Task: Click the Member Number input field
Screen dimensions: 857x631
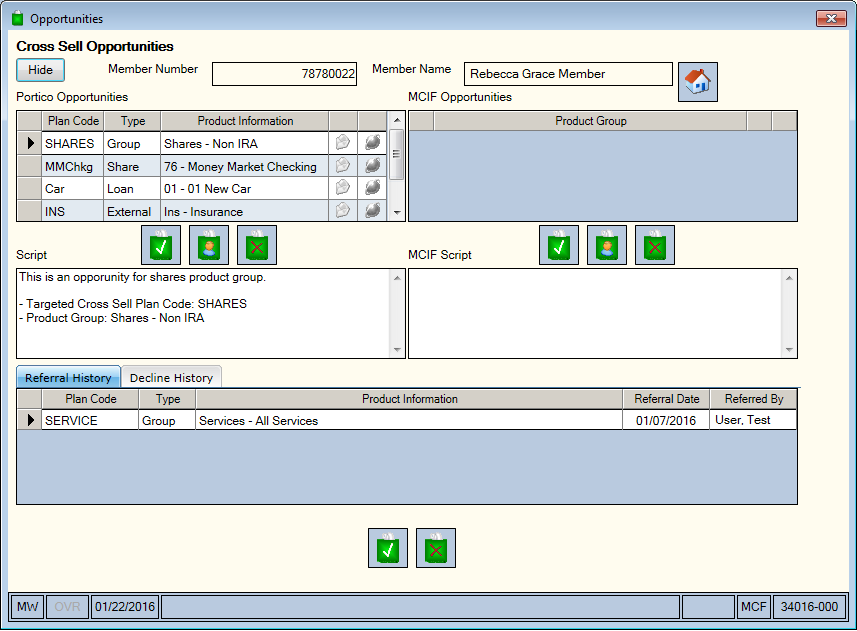Action: 284,74
